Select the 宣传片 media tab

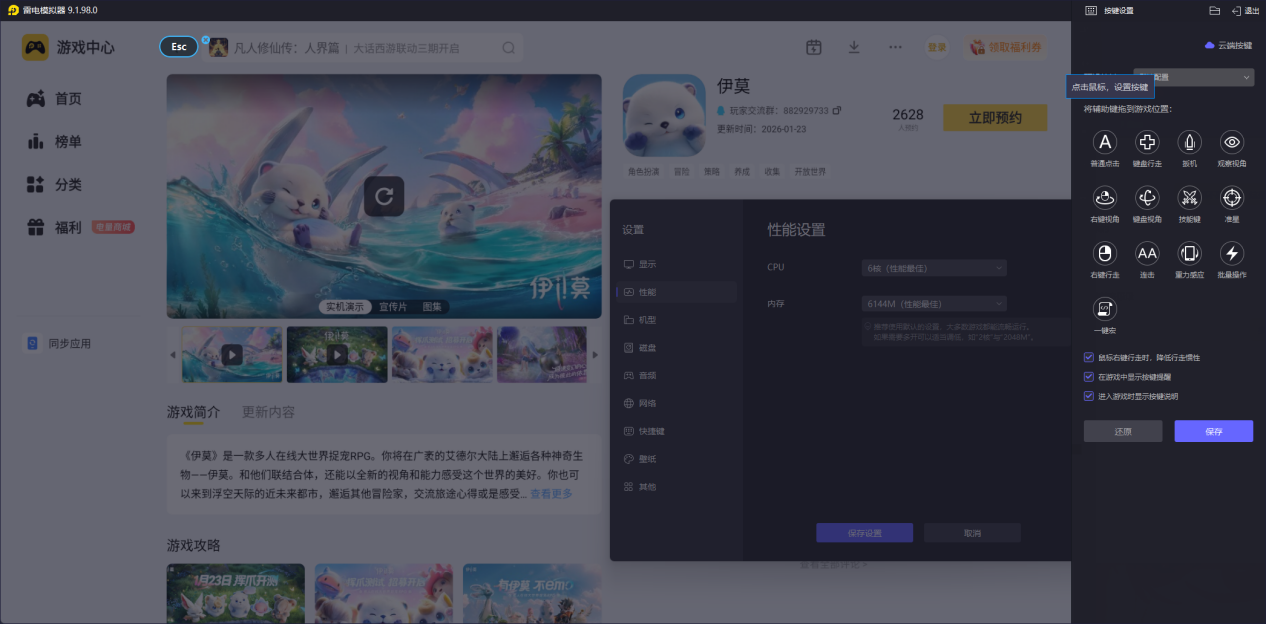393,307
